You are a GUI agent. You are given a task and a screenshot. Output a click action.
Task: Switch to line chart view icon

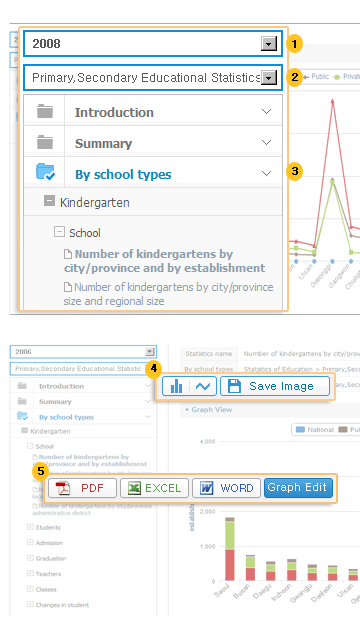[x=203, y=386]
